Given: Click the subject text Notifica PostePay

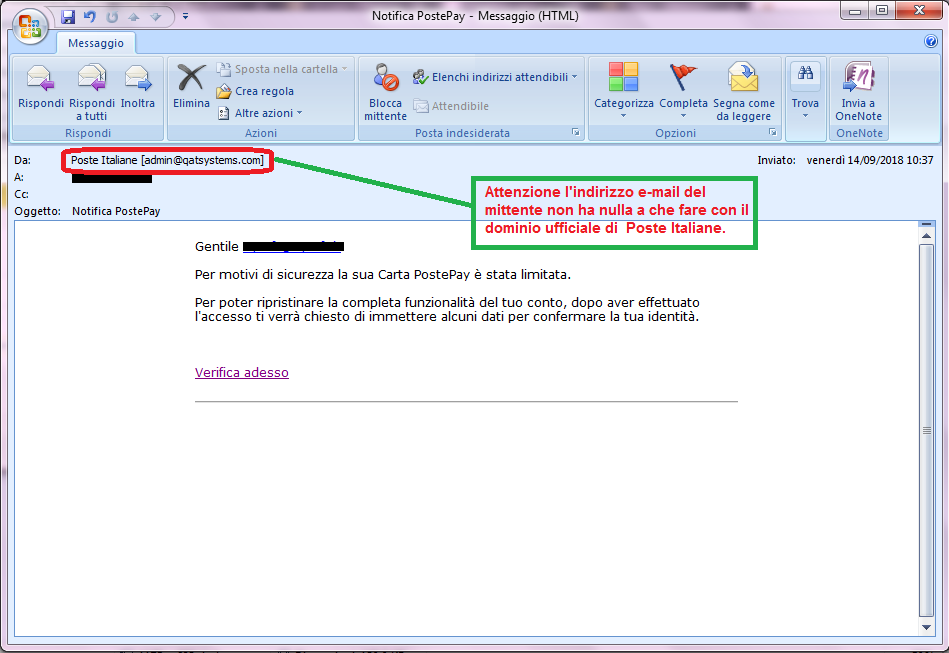Looking at the screenshot, I should (116, 211).
